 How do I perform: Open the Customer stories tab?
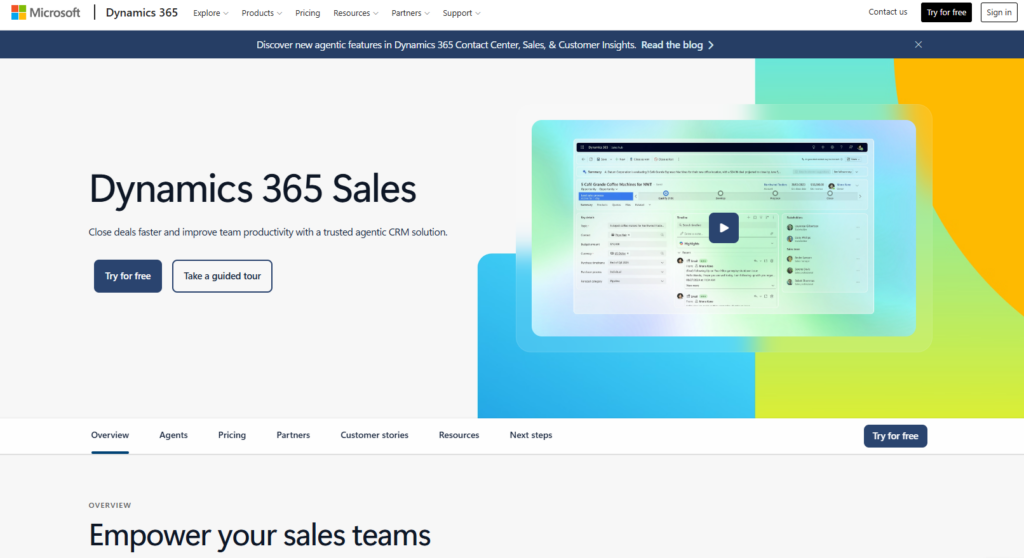(x=374, y=435)
